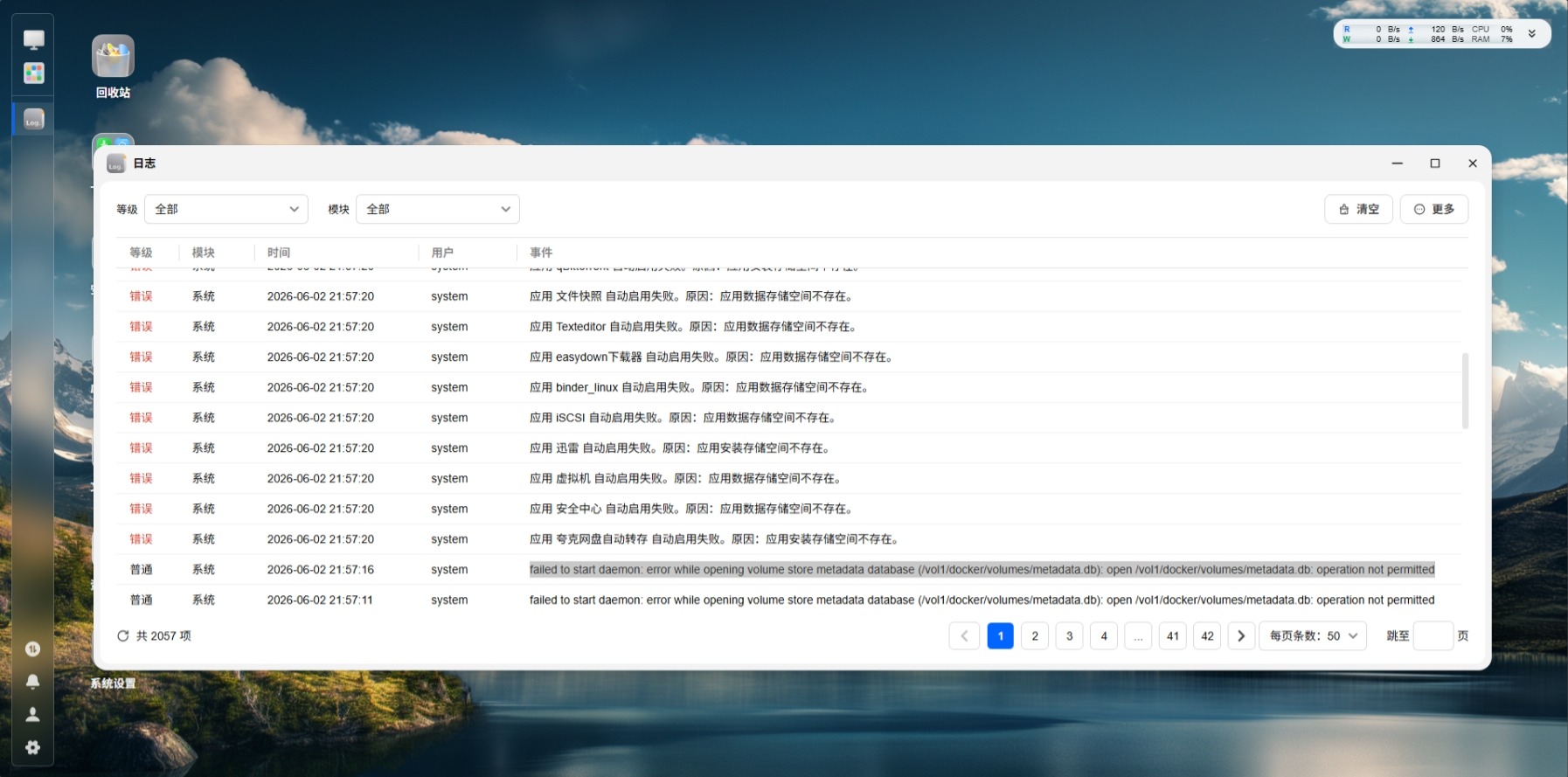Image resolution: width=1568 pixels, height=777 pixels.
Task: Clear logs with the 清空 button
Action: point(1358,209)
